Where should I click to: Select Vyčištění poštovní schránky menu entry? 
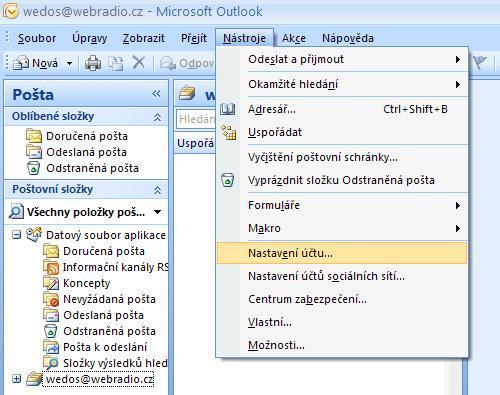click(x=342, y=157)
